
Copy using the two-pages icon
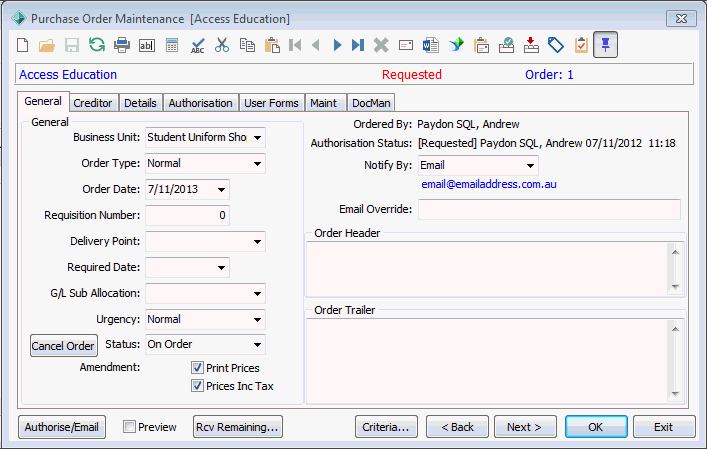[247, 45]
